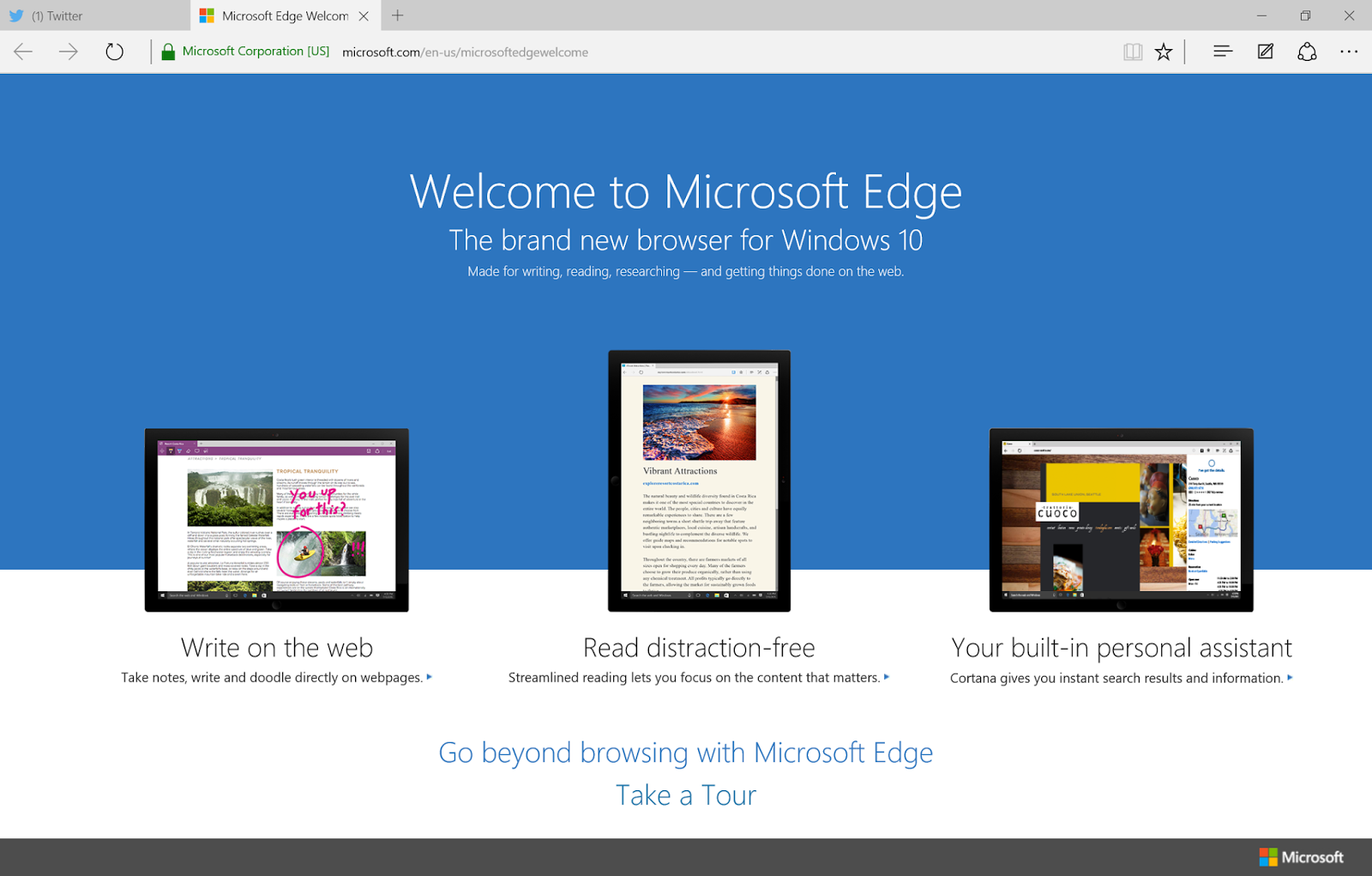Viewport: 1372px width, 876px height.
Task: Expand the Cortana assistant details
Action: coord(1291,678)
